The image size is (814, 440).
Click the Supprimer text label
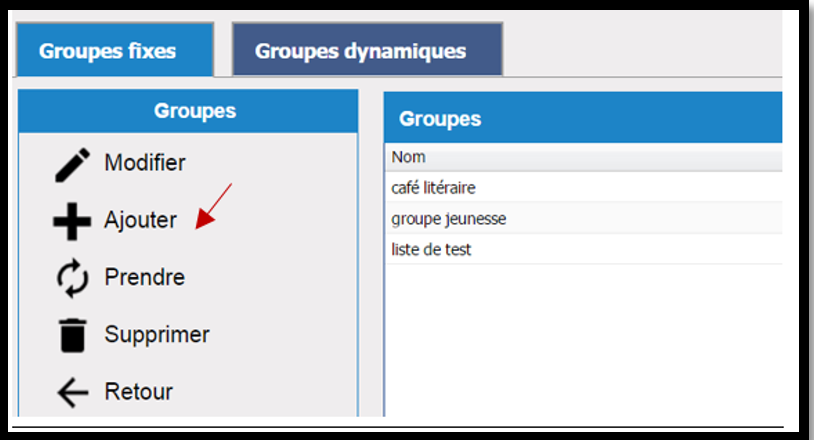[x=157, y=335]
